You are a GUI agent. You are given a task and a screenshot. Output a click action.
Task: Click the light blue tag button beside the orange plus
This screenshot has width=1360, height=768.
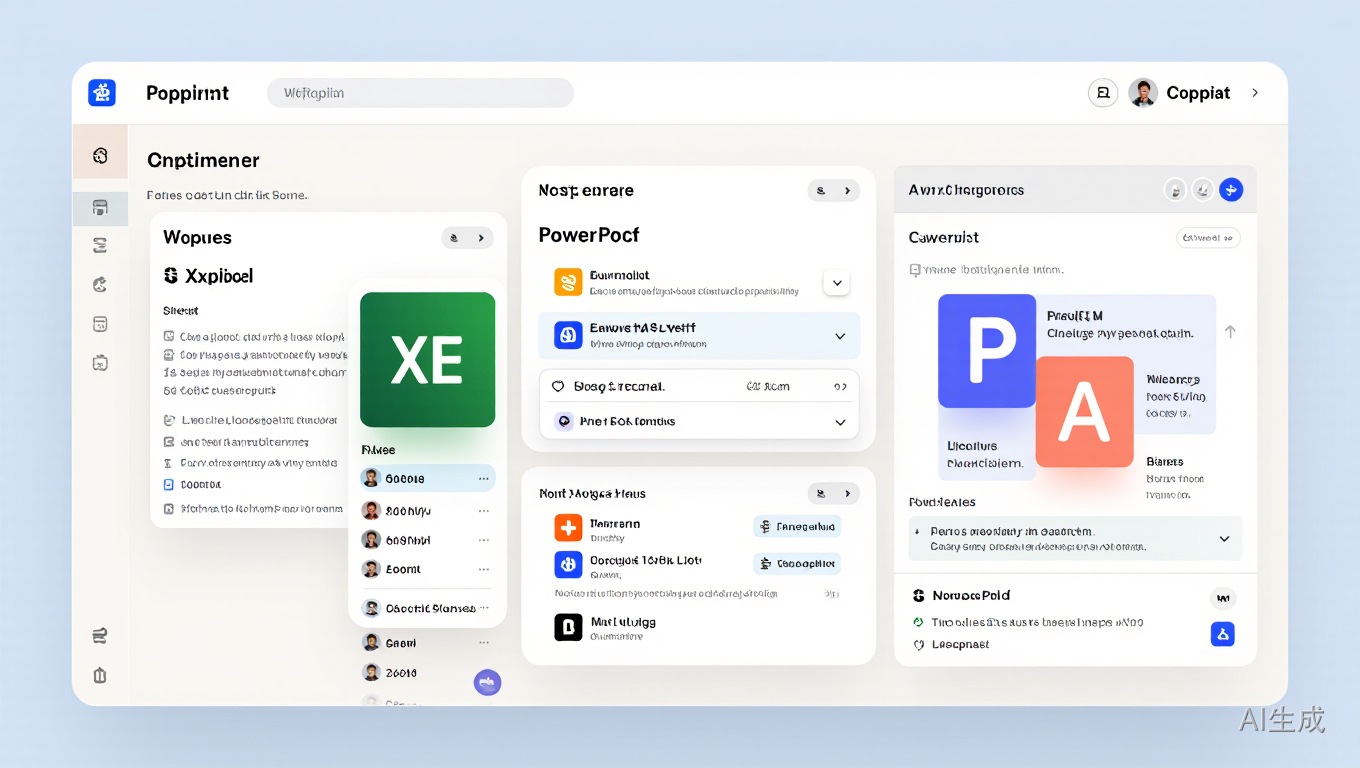tap(797, 526)
